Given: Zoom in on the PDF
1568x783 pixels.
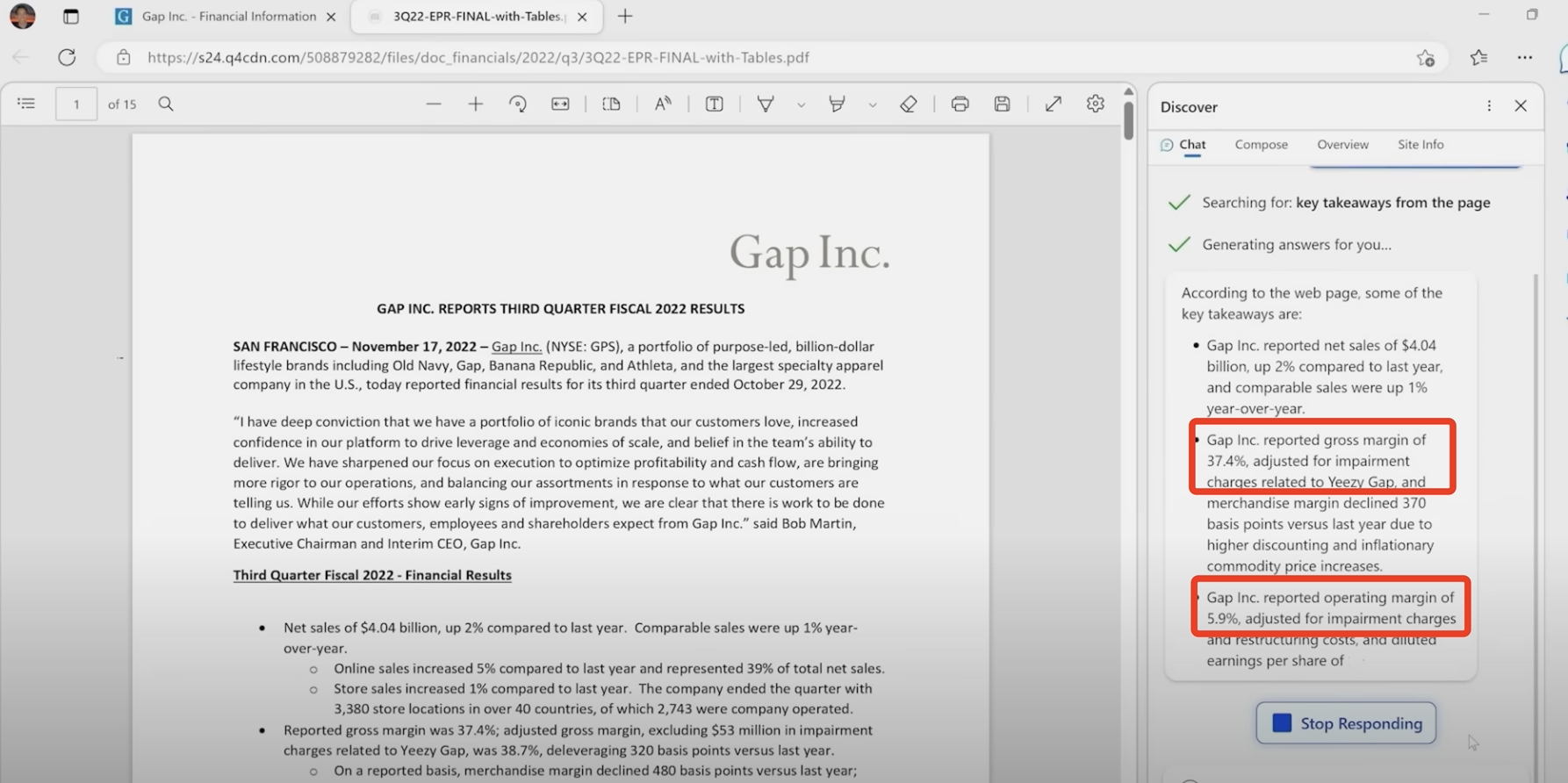Looking at the screenshot, I should tap(476, 104).
